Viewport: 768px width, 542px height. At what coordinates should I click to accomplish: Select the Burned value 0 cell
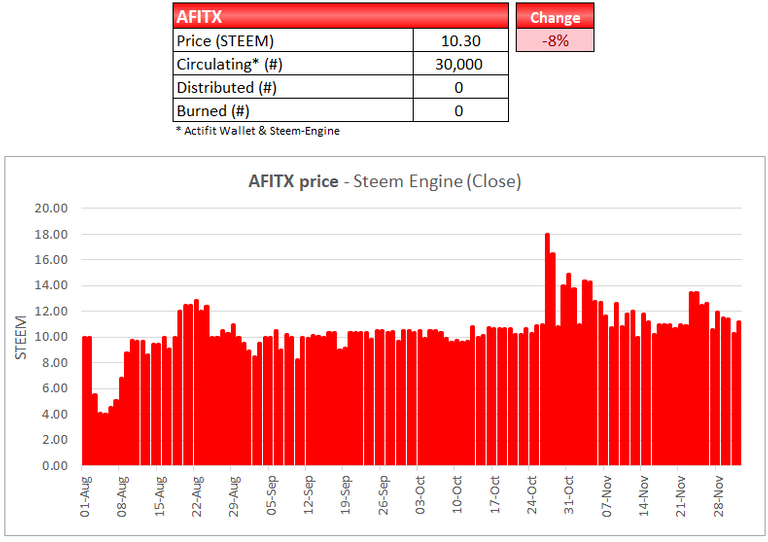[x=460, y=110]
